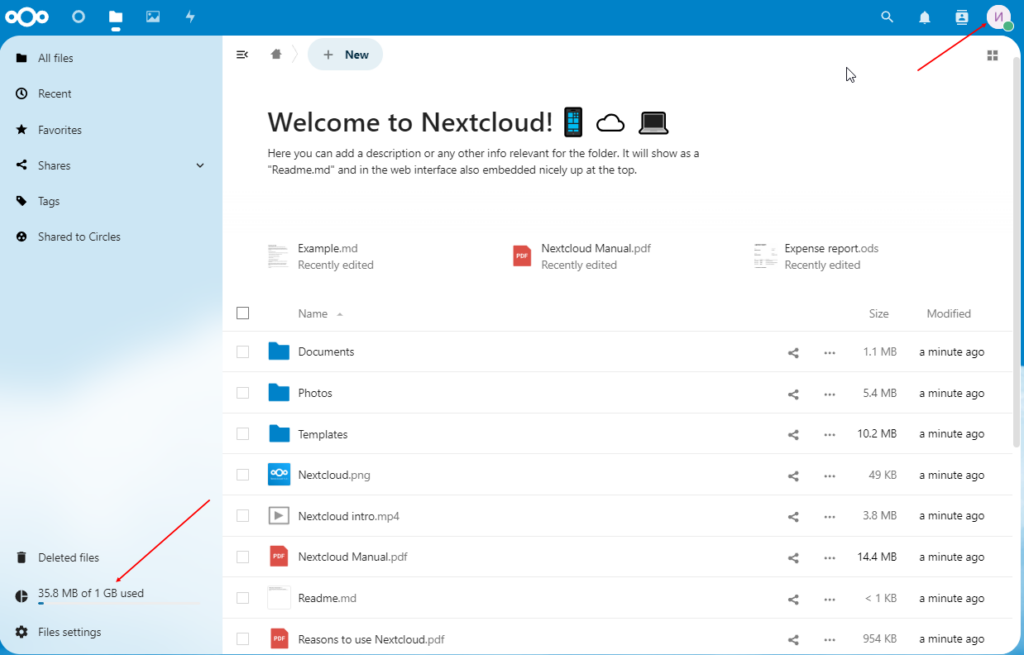This screenshot has height=655, width=1024.
Task: Click share icon for Nextcloud intro.mp4
Action: coord(793,517)
